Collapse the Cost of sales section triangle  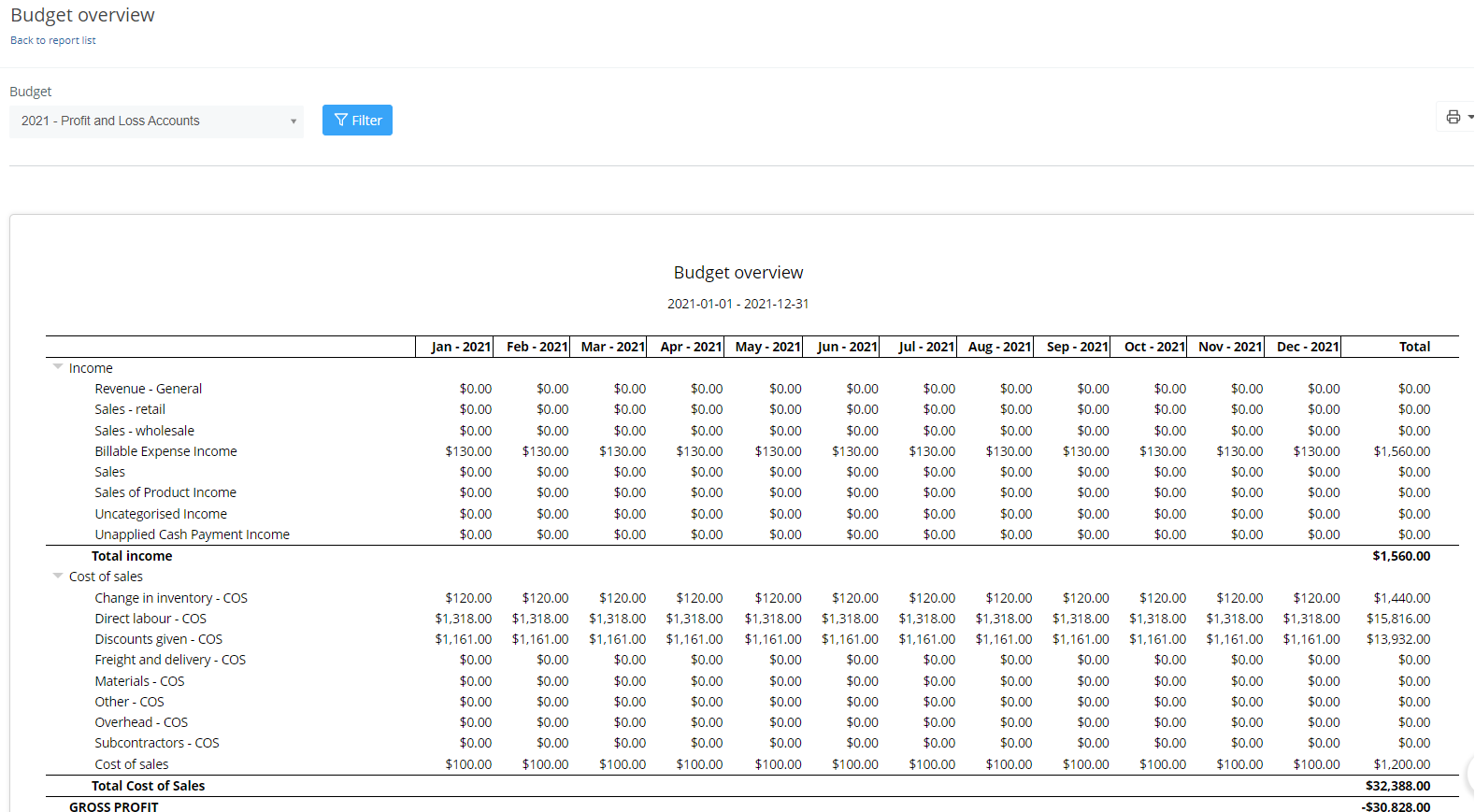pyautogui.click(x=58, y=576)
